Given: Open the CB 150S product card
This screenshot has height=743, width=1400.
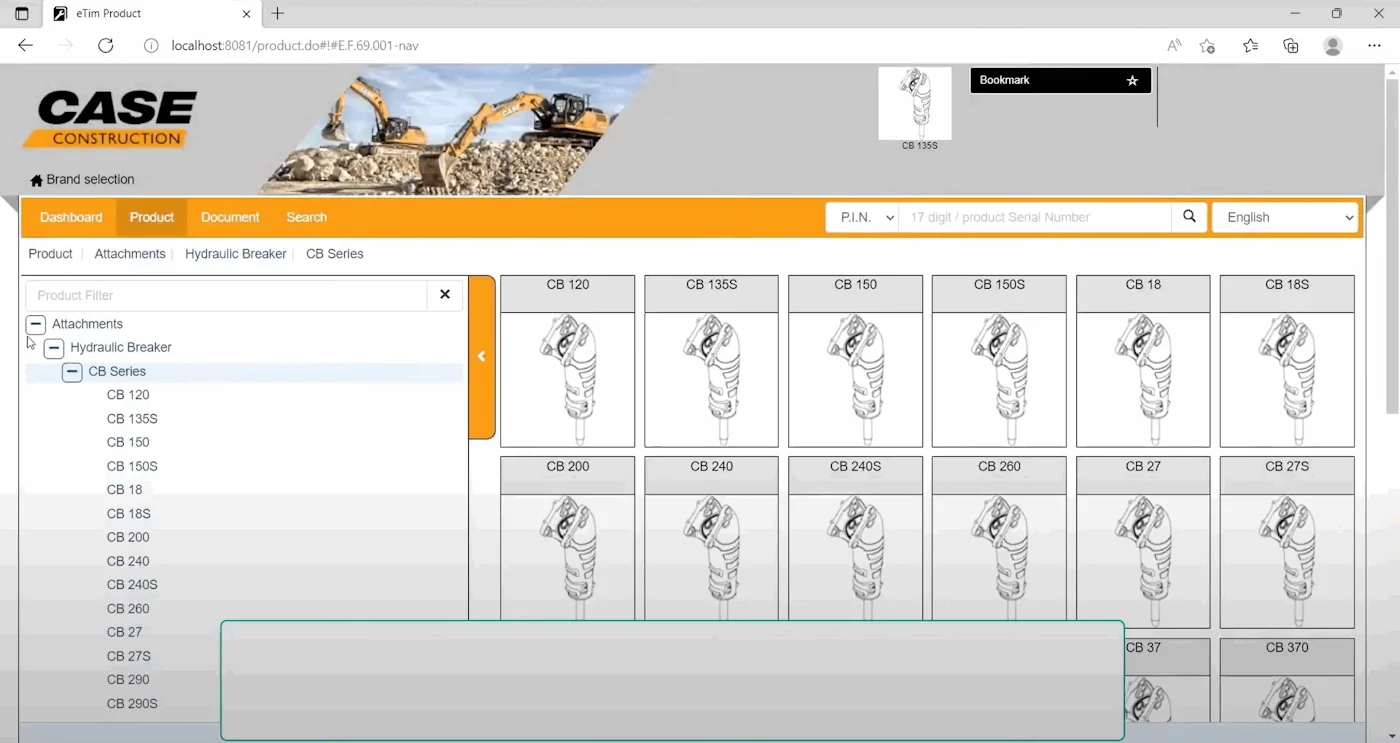Looking at the screenshot, I should [x=999, y=361].
